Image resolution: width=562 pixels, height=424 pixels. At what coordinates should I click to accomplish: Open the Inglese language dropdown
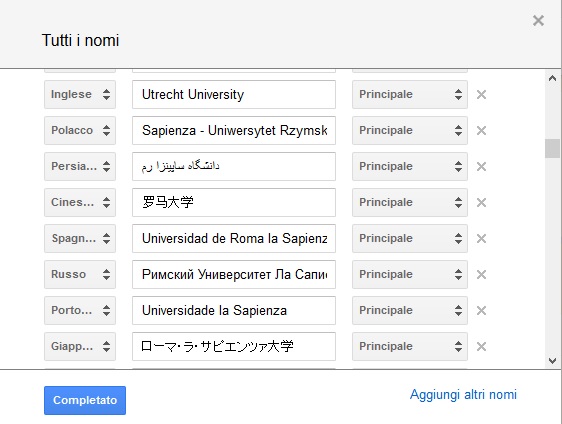coord(80,95)
